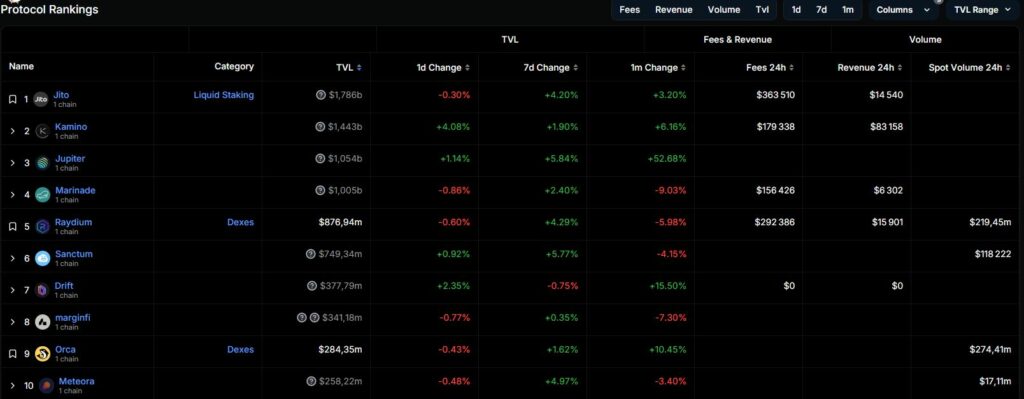Toggle the 7d time period filter

pos(821,10)
